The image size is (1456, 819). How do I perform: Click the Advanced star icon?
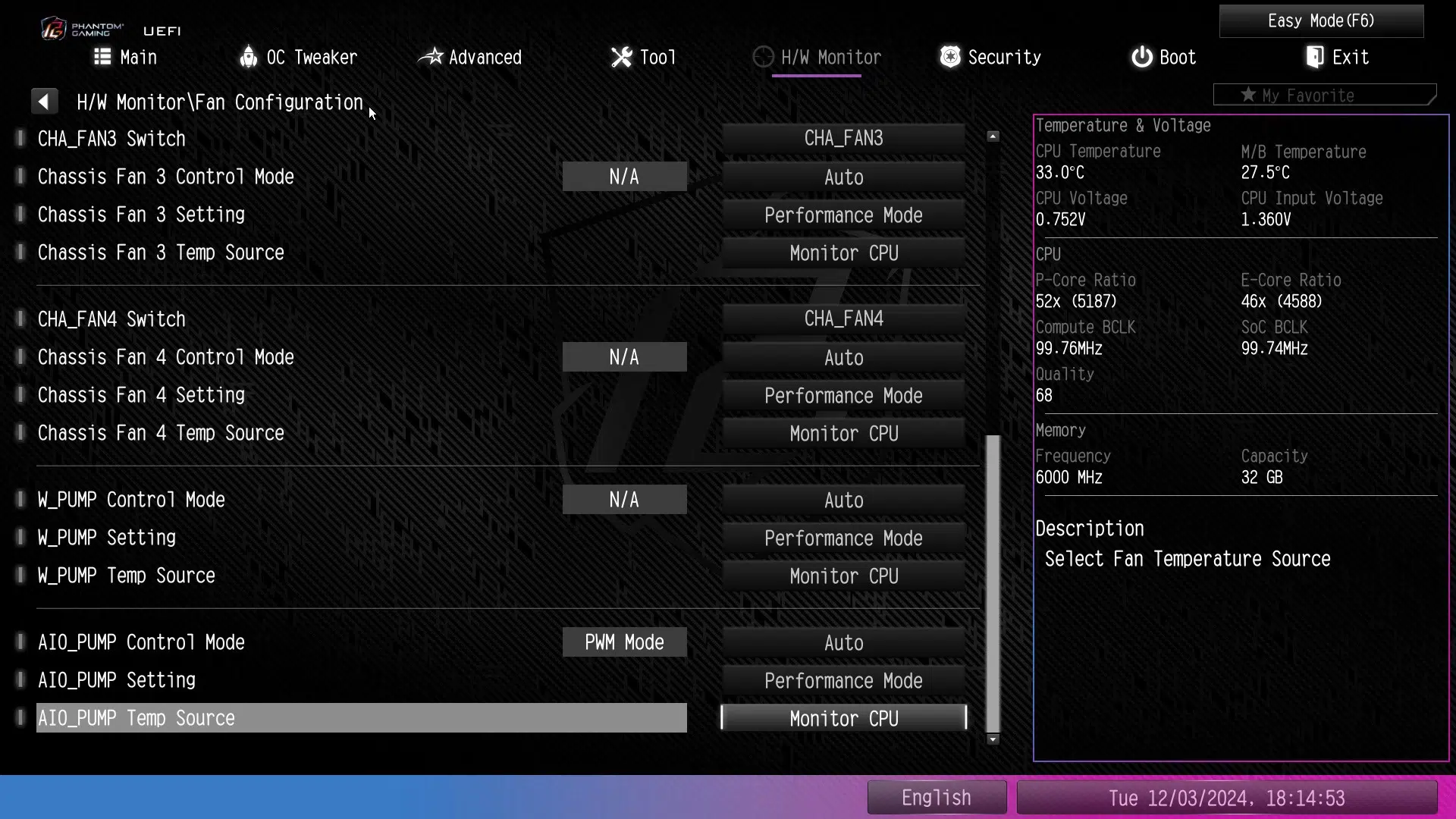click(x=431, y=57)
